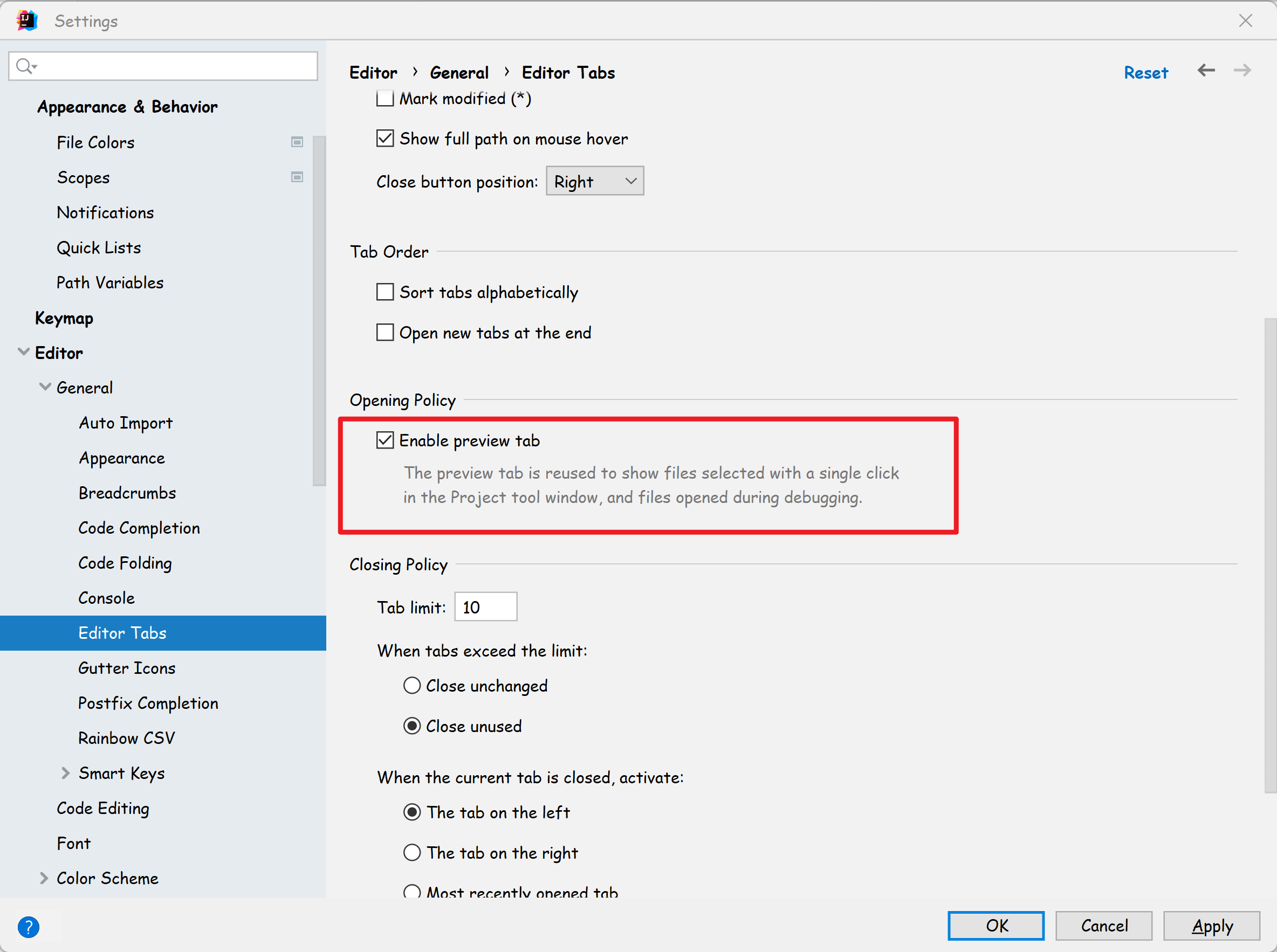The width and height of the screenshot is (1277, 952).
Task: Click the project-level icon beside Scopes
Action: point(297,177)
